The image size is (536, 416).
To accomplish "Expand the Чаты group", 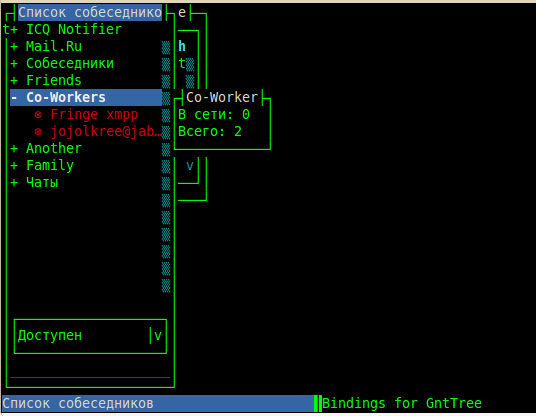I will coord(14,183).
